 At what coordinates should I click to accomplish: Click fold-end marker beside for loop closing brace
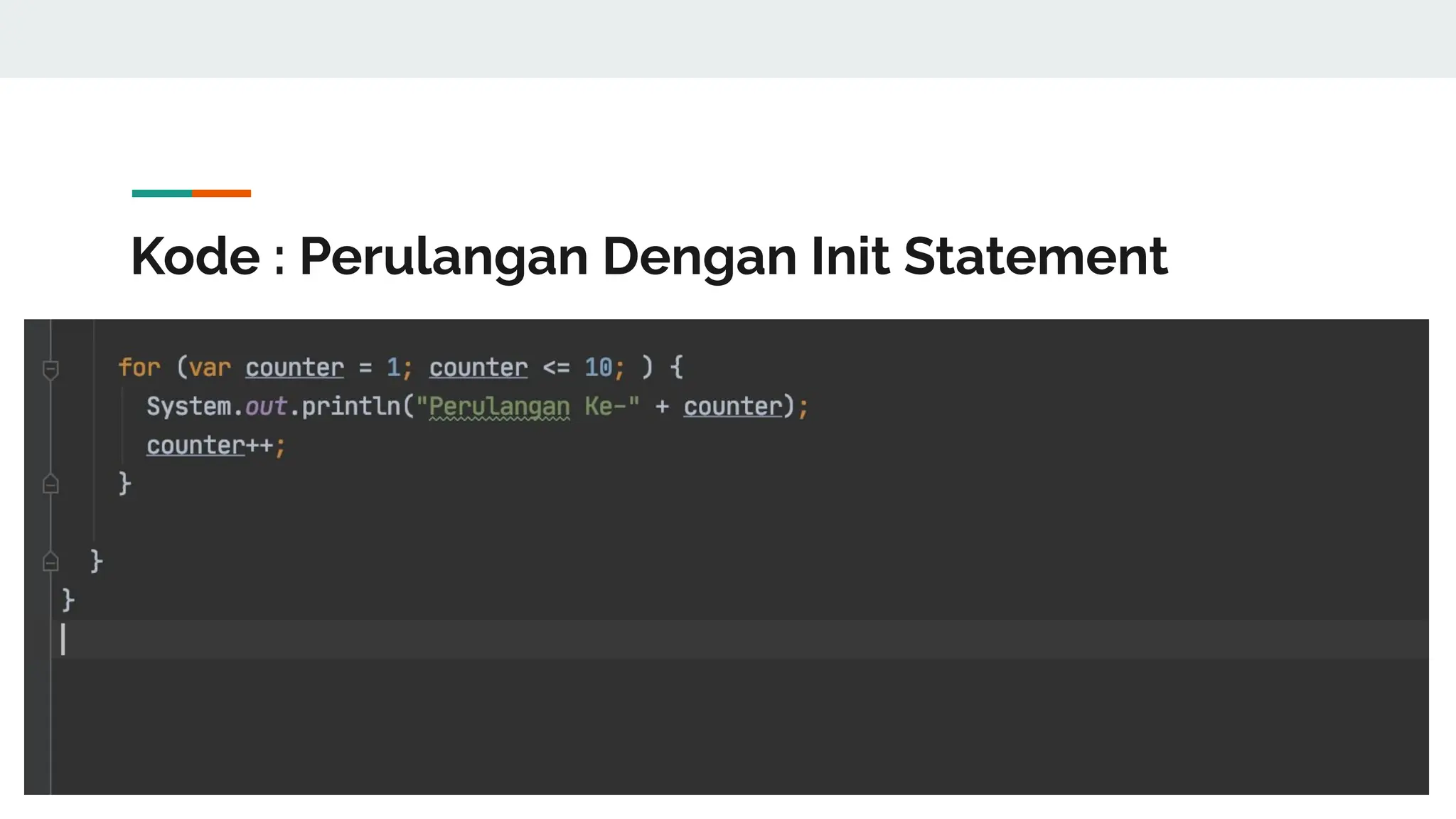click(50, 484)
